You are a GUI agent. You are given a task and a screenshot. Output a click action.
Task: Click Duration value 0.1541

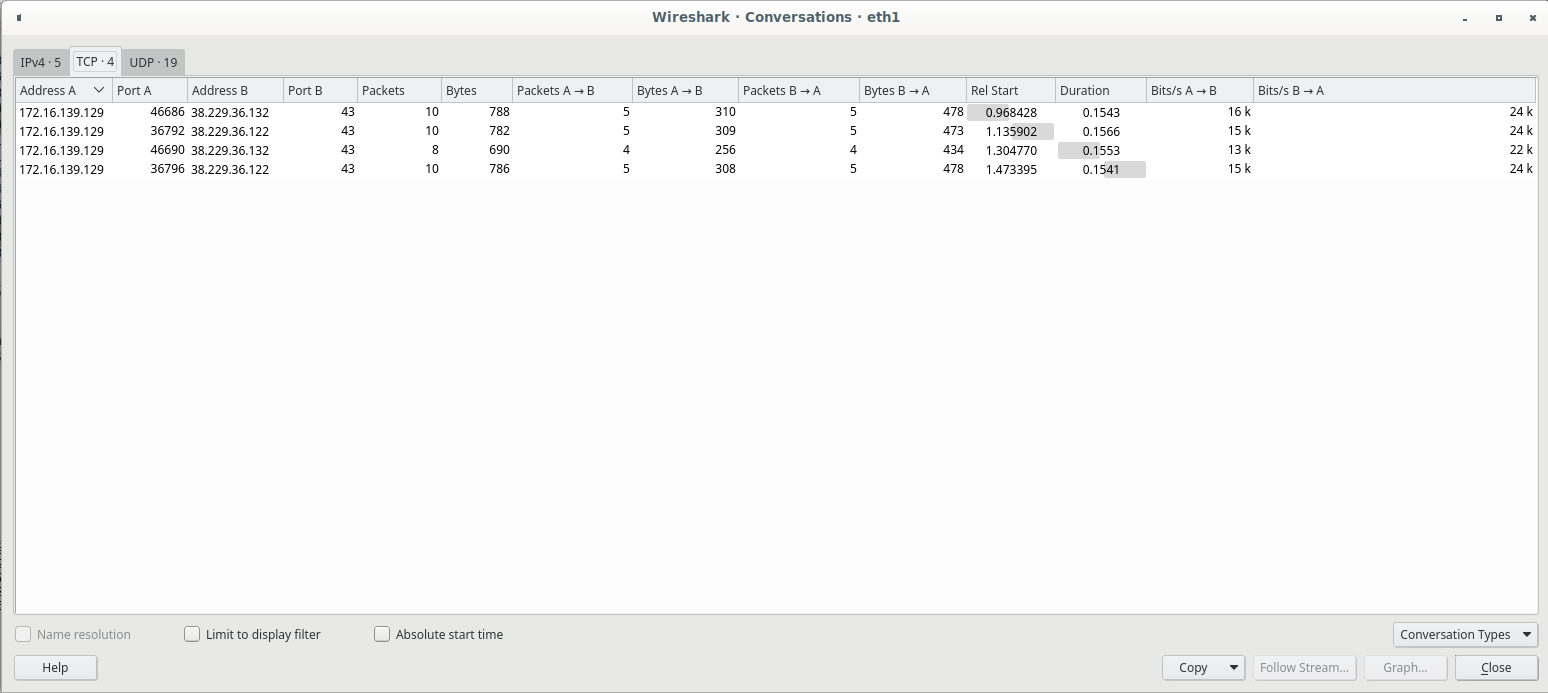[1101, 169]
